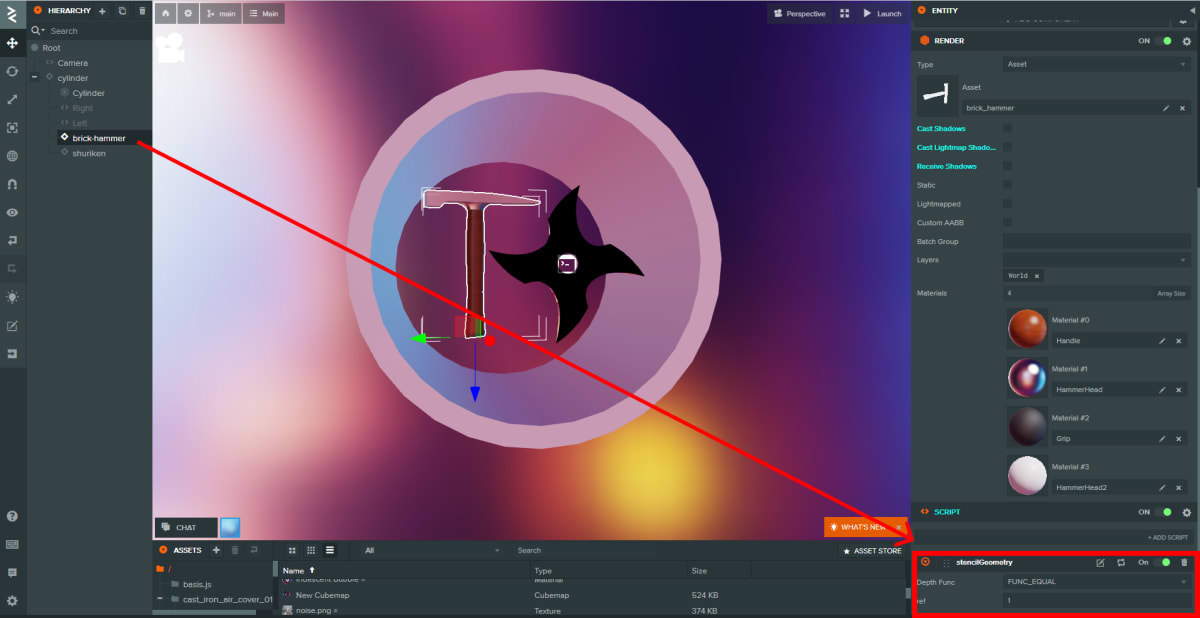Open viewport project settings gear
The height and width of the screenshot is (618, 1200).
(x=187, y=13)
